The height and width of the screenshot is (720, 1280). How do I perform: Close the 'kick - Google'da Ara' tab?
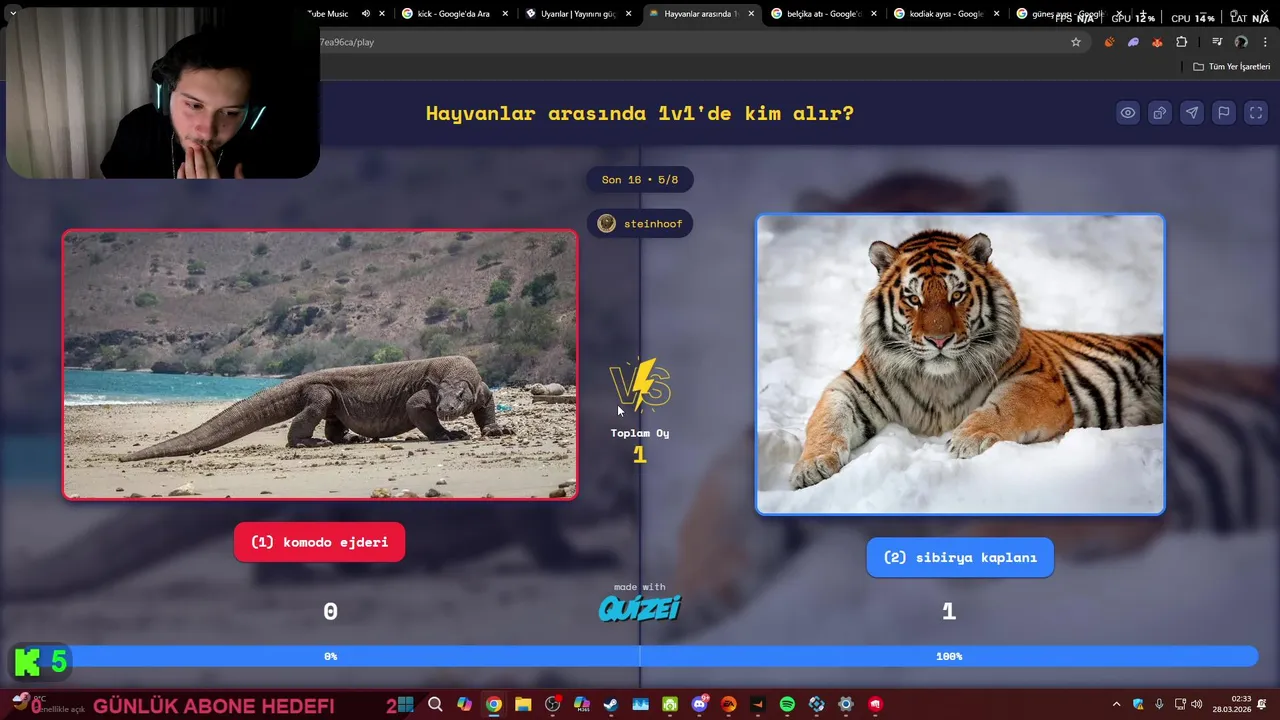pyautogui.click(x=505, y=14)
